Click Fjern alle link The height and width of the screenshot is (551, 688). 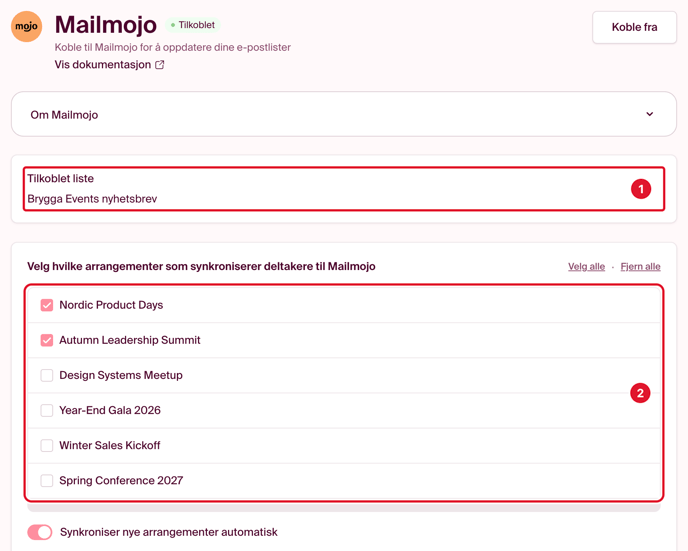[640, 266]
